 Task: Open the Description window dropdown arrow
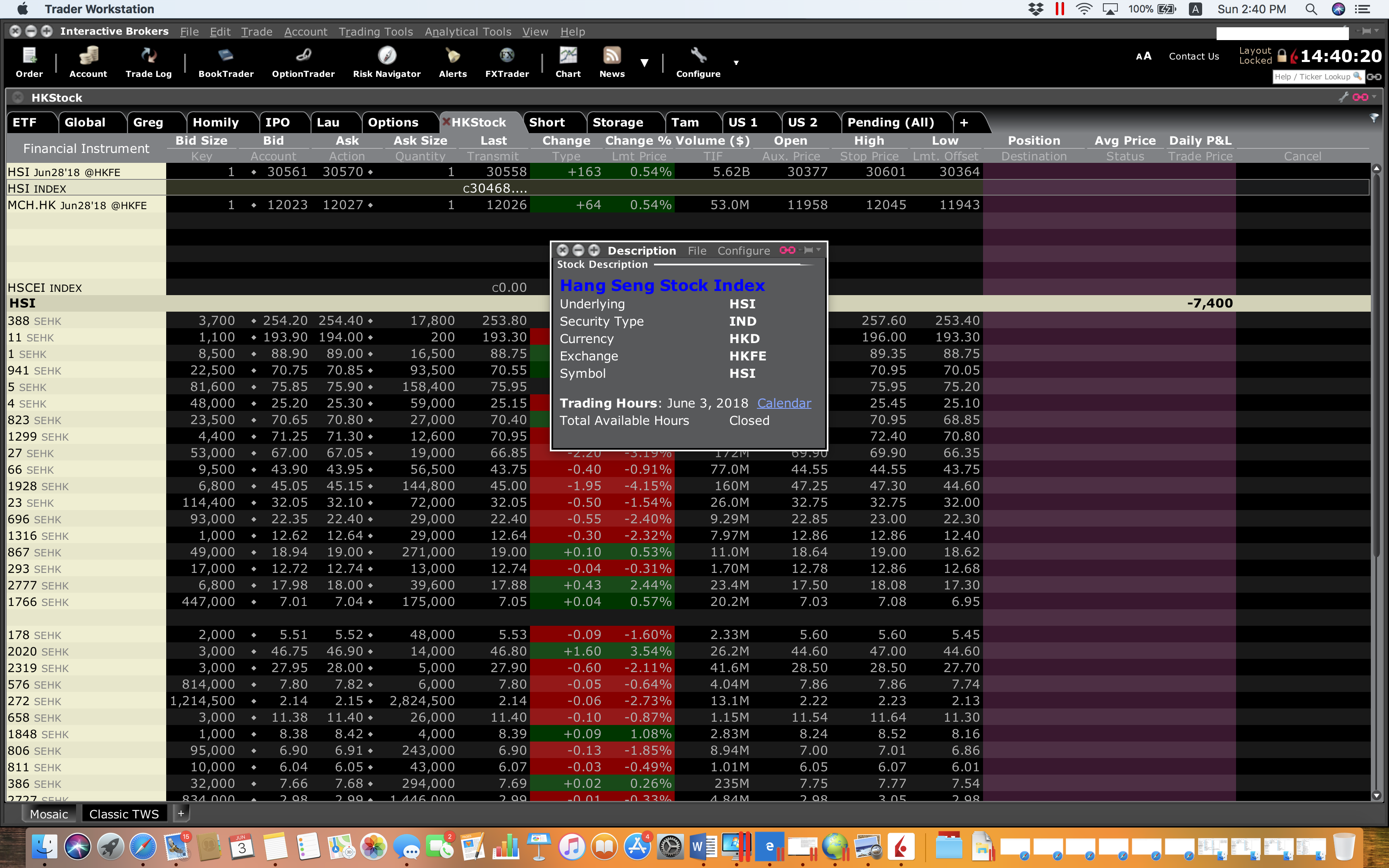tap(819, 250)
